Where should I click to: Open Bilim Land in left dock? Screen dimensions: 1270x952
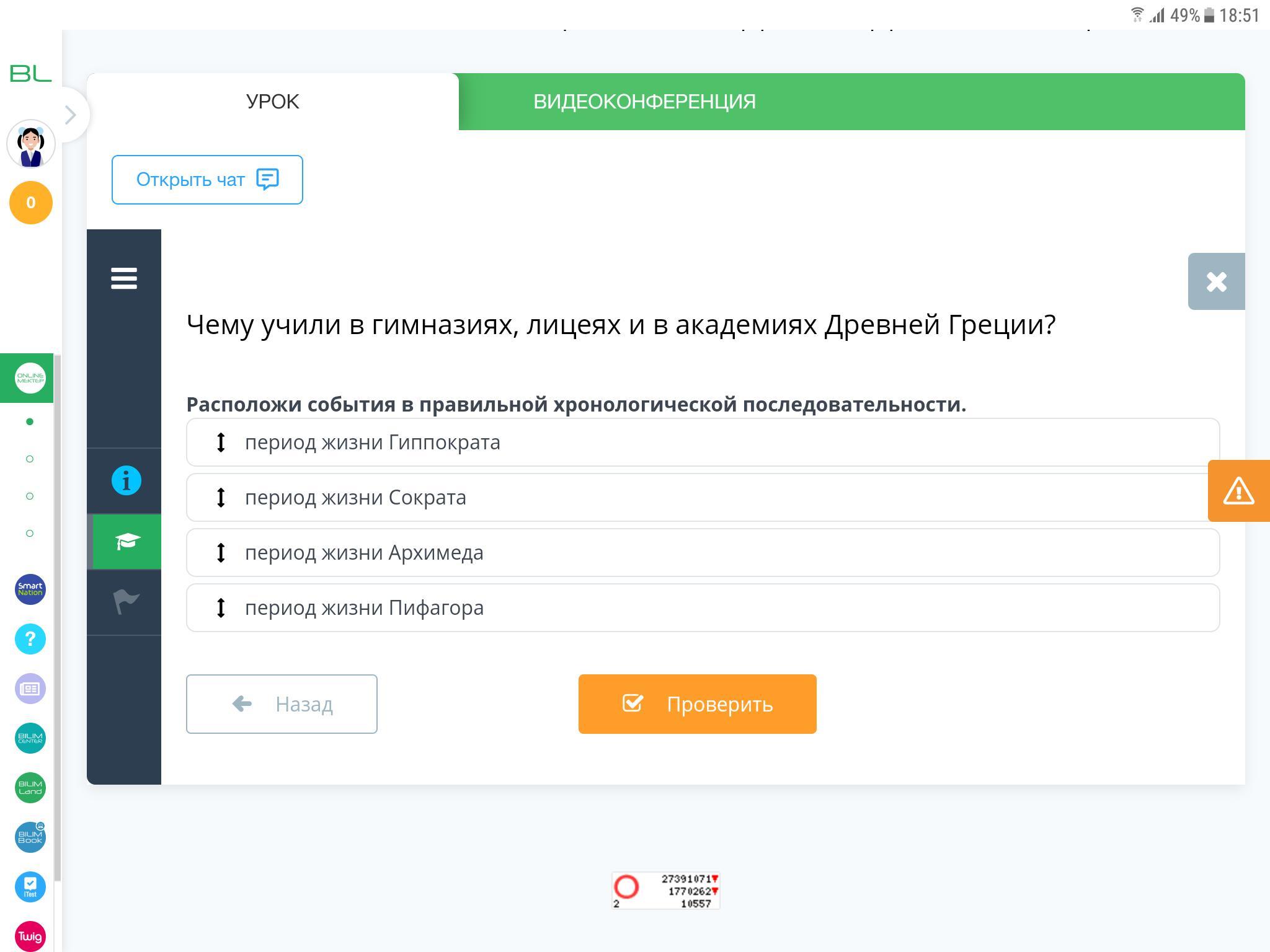click(30, 788)
